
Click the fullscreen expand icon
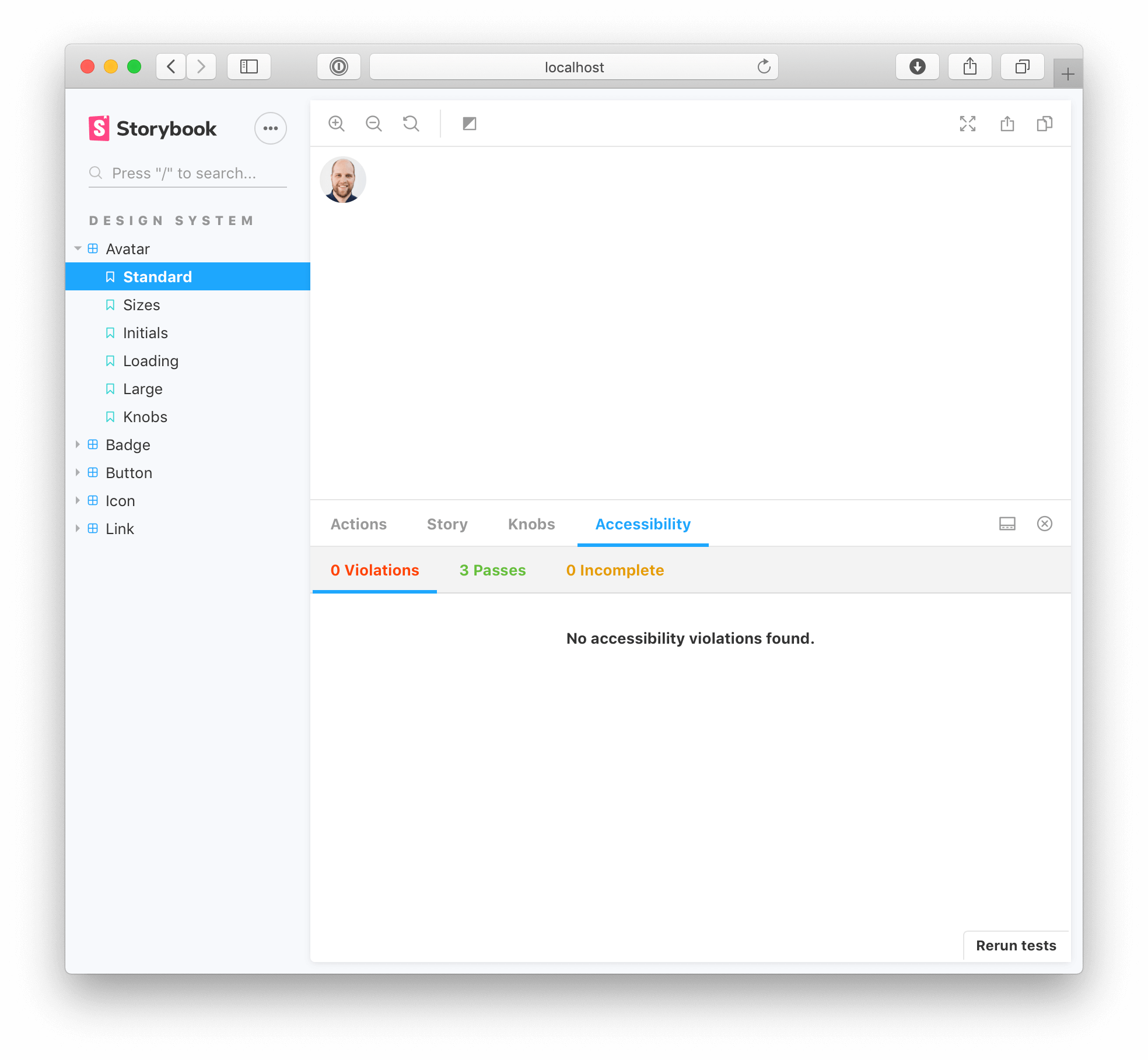(x=967, y=124)
